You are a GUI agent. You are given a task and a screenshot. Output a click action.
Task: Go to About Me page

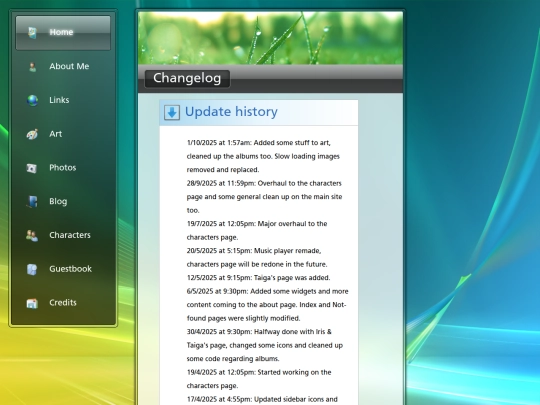click(x=69, y=66)
